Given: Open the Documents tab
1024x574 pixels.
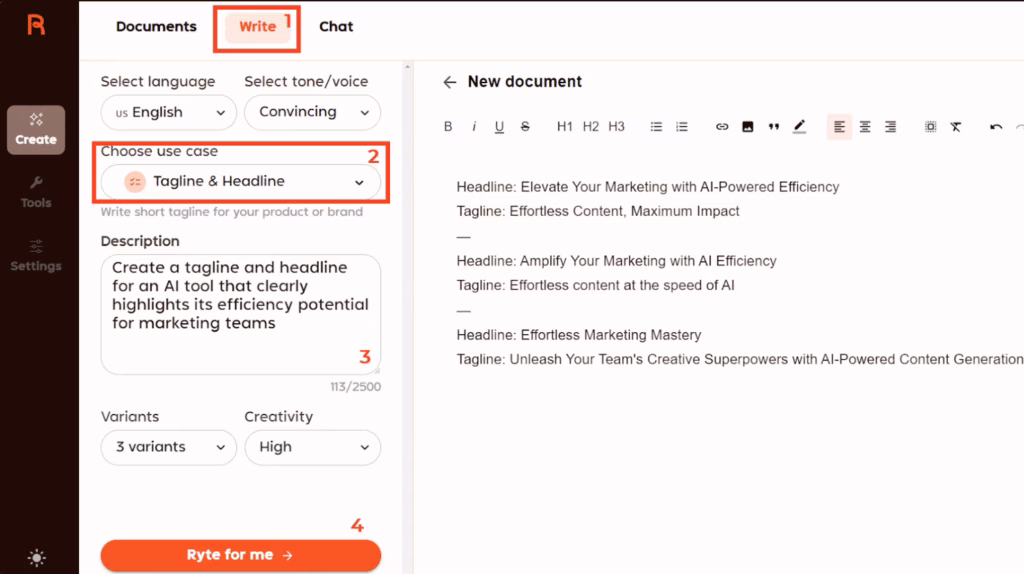Looking at the screenshot, I should tap(156, 27).
